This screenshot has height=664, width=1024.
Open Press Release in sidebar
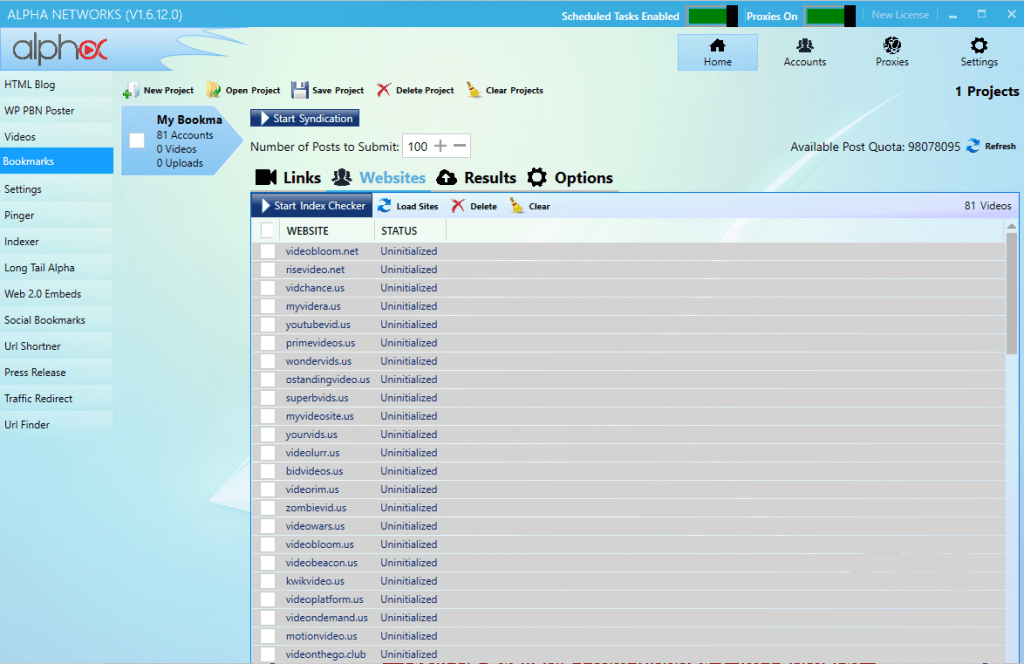(x=56, y=372)
